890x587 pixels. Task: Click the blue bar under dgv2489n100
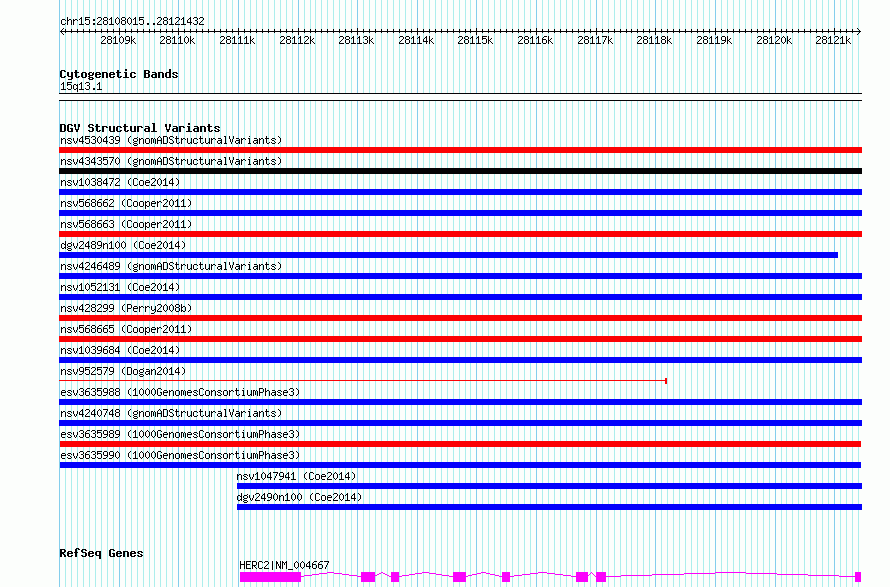pos(448,255)
